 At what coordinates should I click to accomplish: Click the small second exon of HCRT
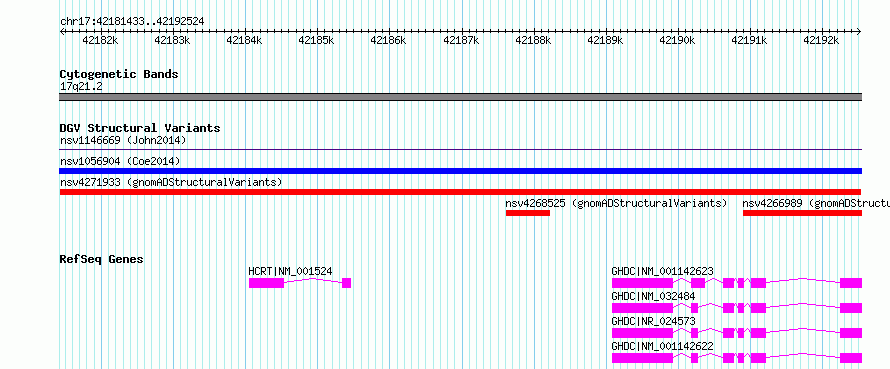click(x=347, y=283)
